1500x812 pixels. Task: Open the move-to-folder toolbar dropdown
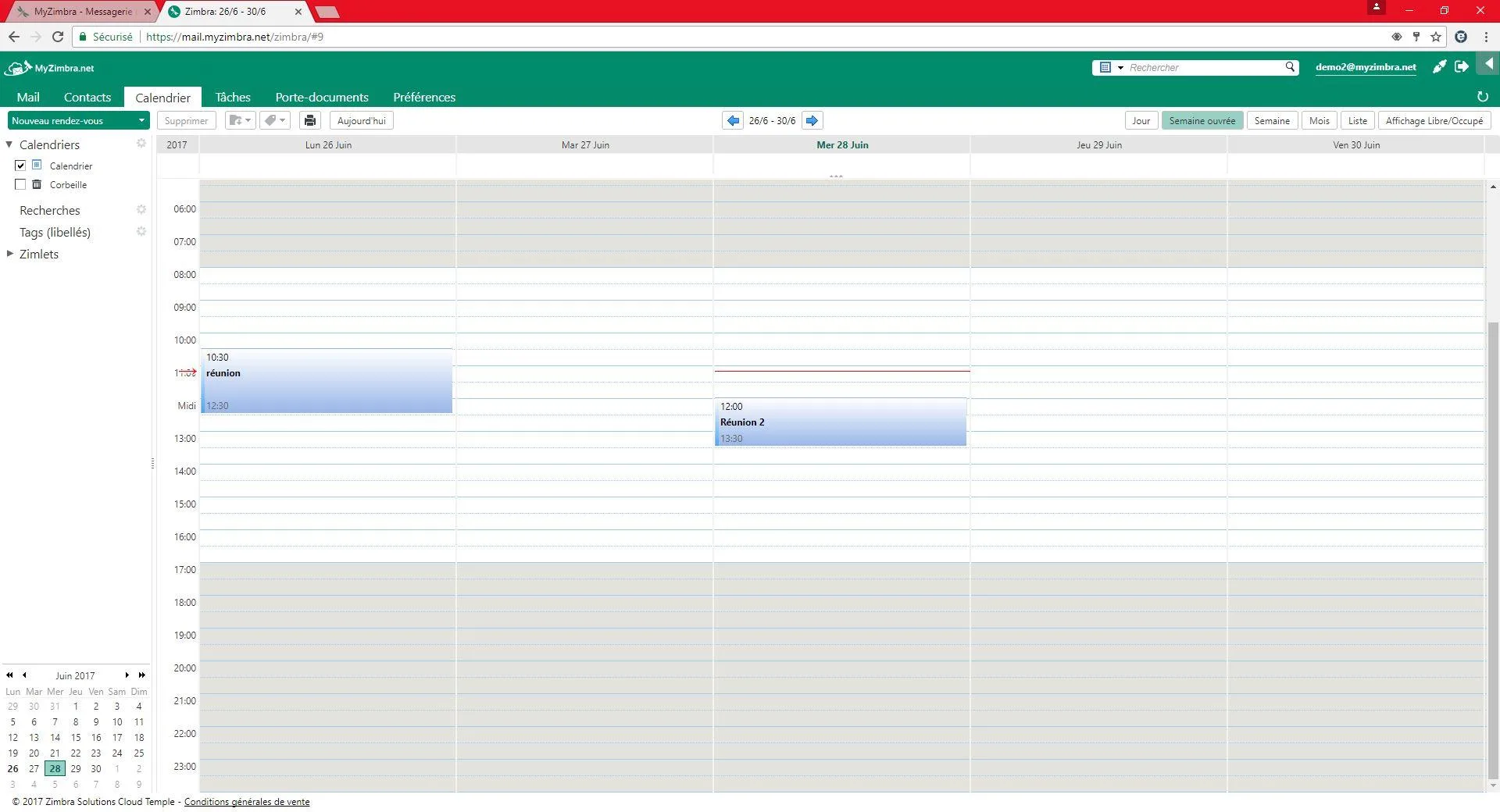(x=240, y=120)
